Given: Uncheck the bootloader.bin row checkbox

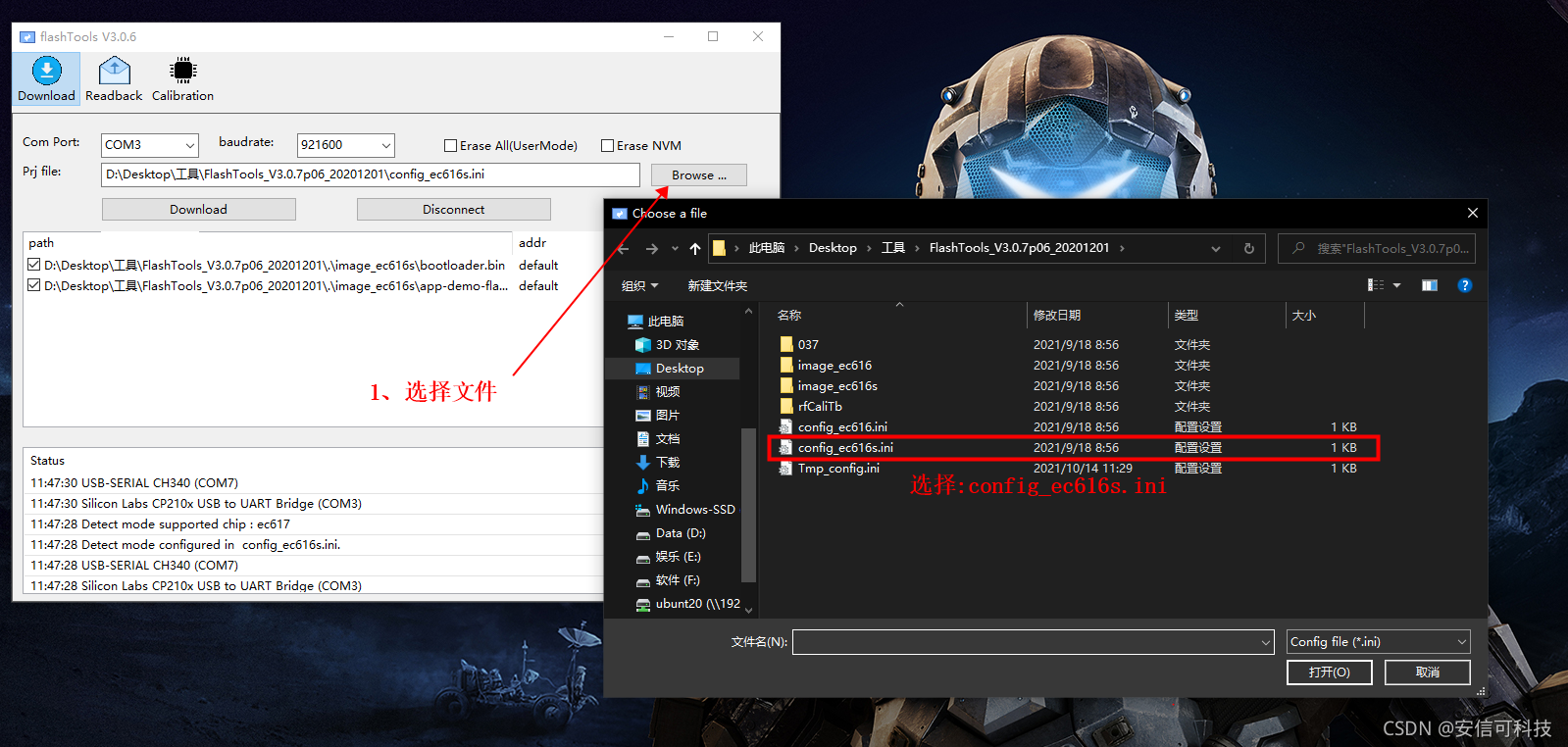Looking at the screenshot, I should [34, 265].
